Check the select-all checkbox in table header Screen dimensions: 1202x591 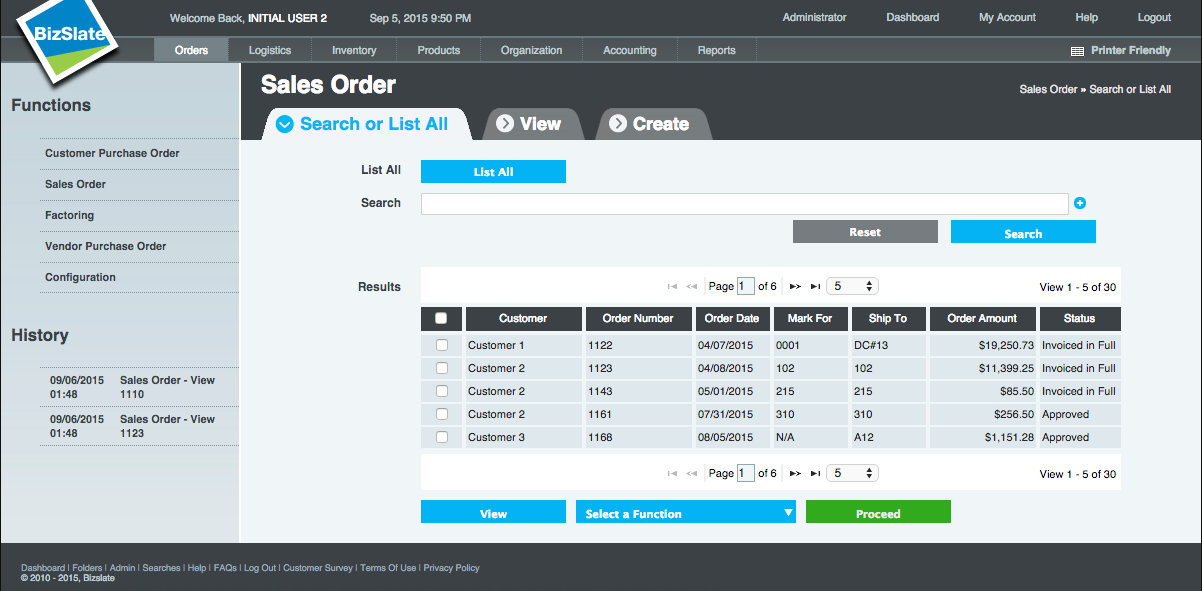click(442, 319)
